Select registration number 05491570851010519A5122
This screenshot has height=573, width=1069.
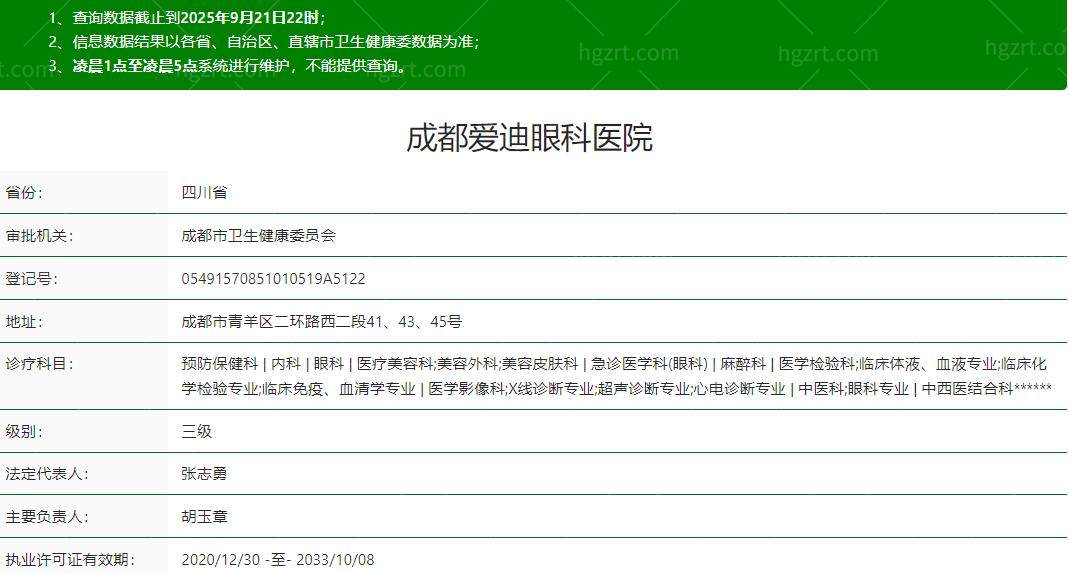273,279
